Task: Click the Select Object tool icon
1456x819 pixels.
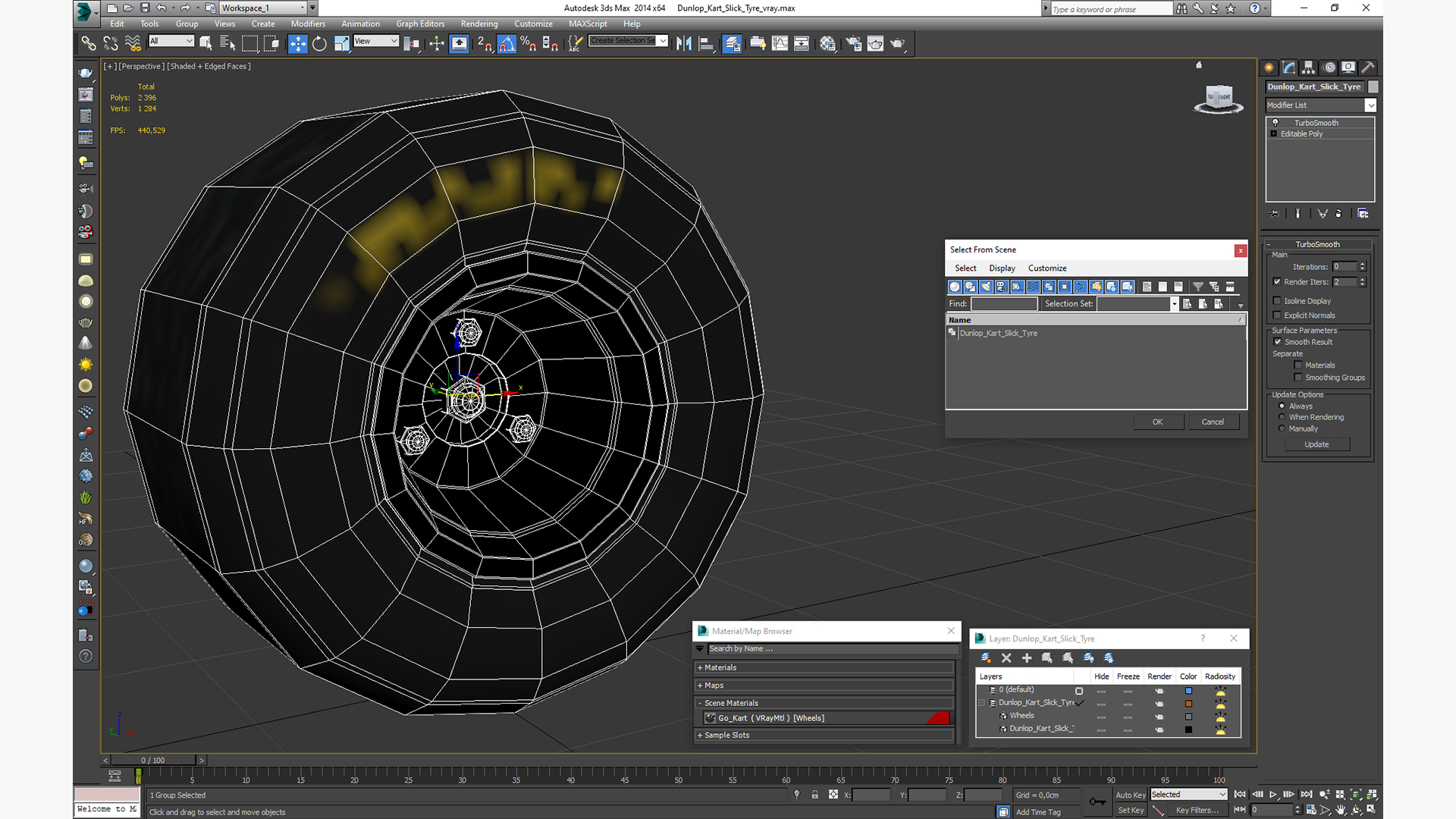Action: pyautogui.click(x=206, y=43)
